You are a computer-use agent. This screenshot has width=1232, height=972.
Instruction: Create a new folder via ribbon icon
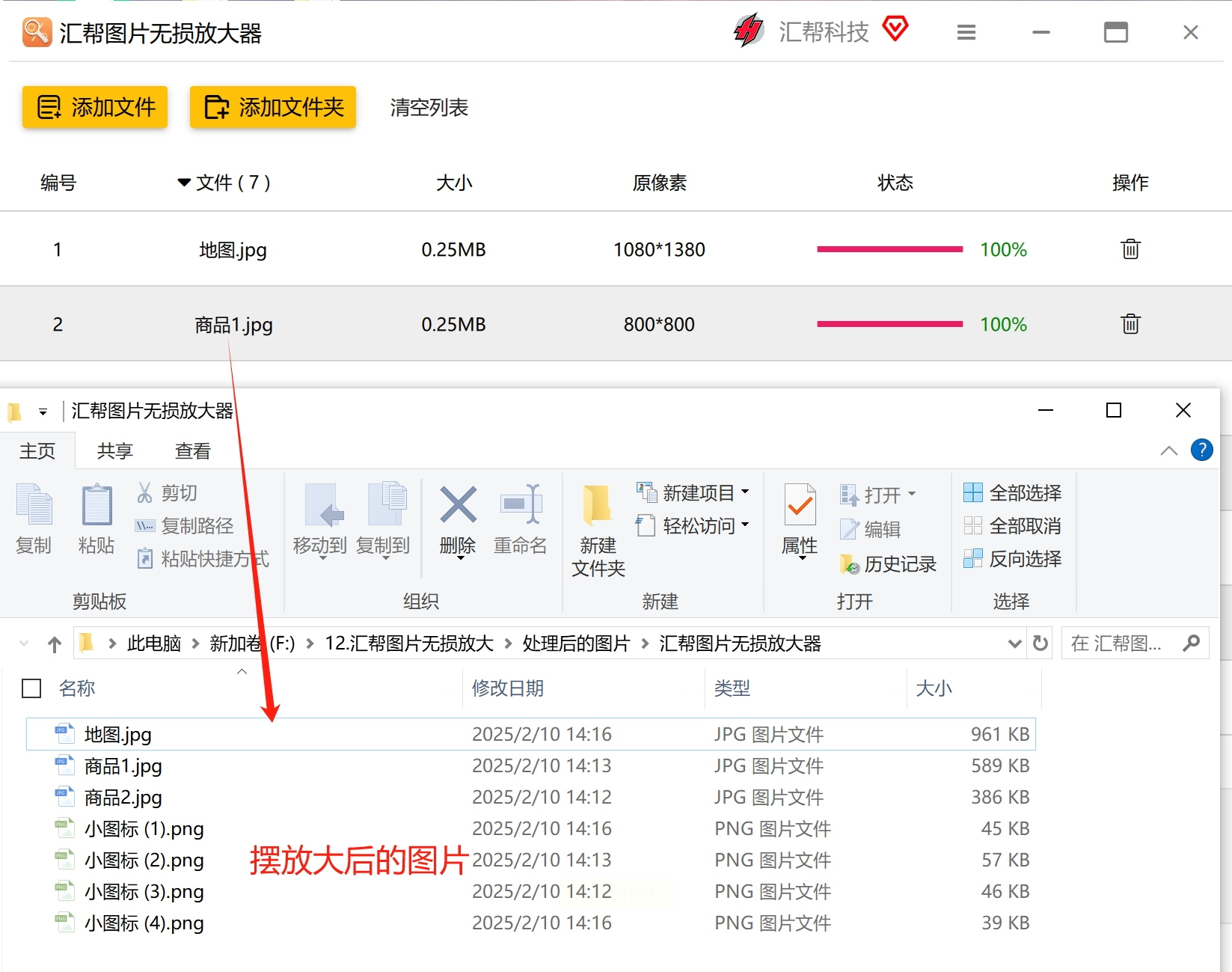598,505
